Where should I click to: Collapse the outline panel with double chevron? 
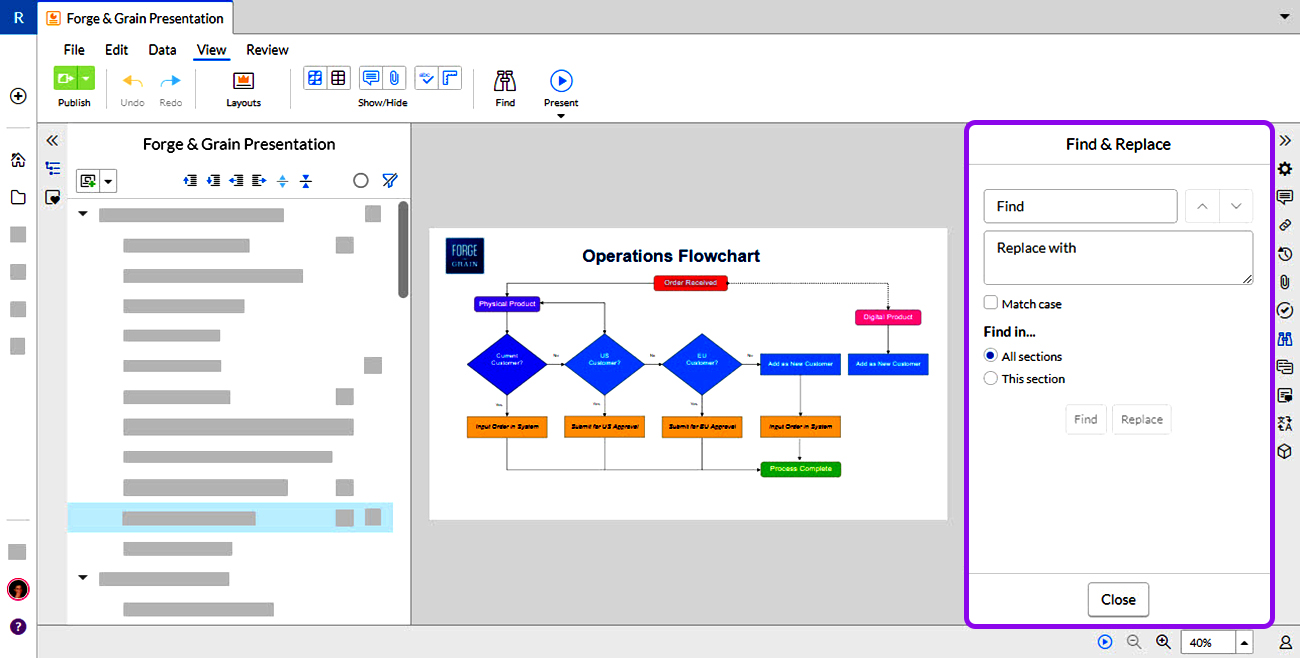coord(52,141)
